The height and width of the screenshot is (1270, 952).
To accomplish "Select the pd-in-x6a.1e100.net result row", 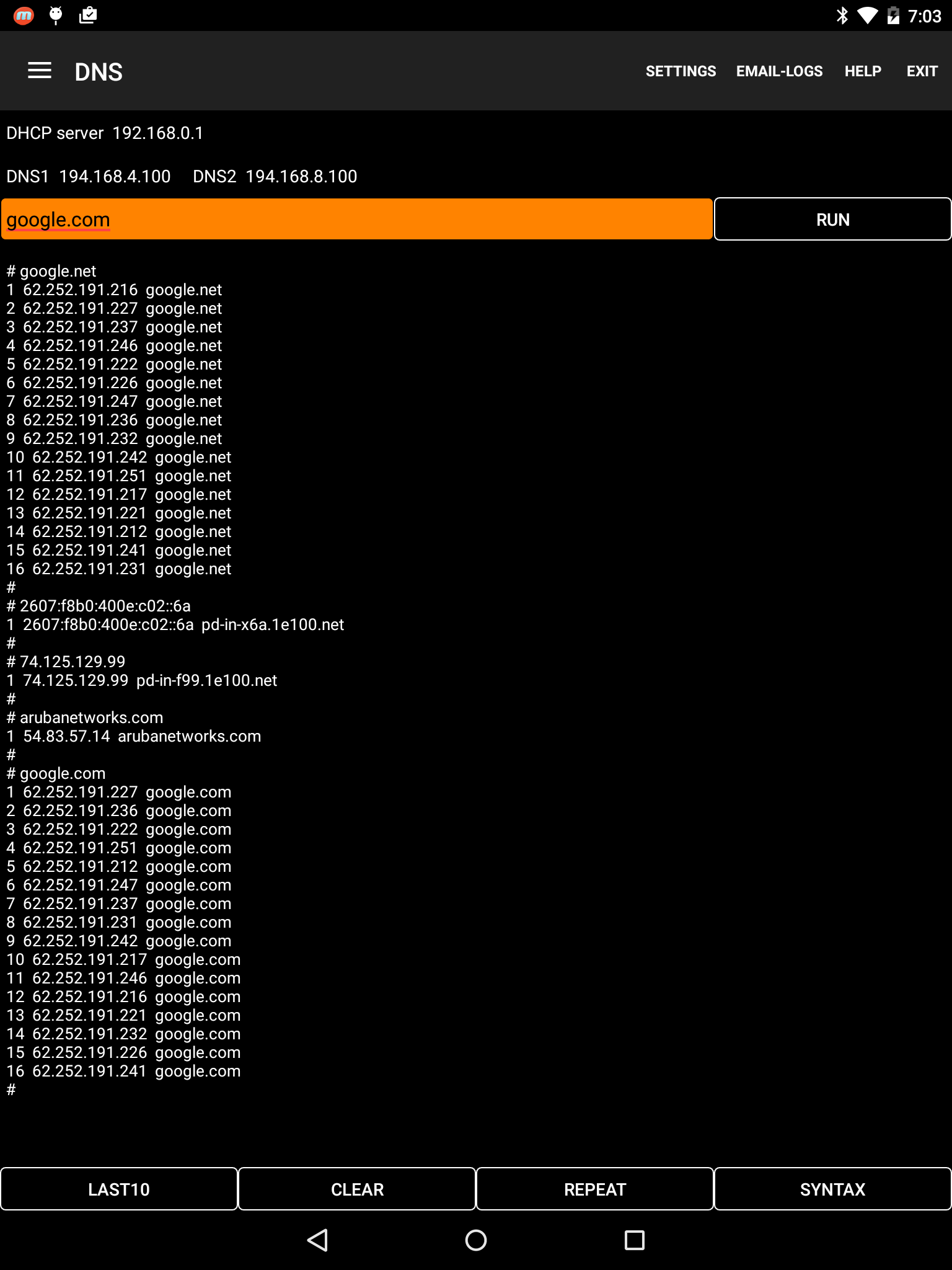I will pyautogui.click(x=175, y=624).
